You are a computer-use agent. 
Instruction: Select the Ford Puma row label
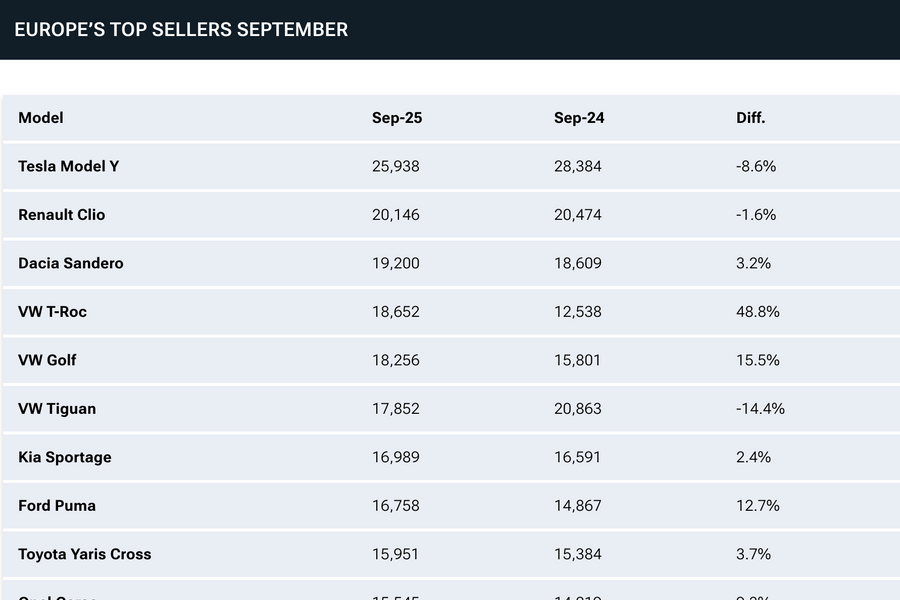coord(57,506)
